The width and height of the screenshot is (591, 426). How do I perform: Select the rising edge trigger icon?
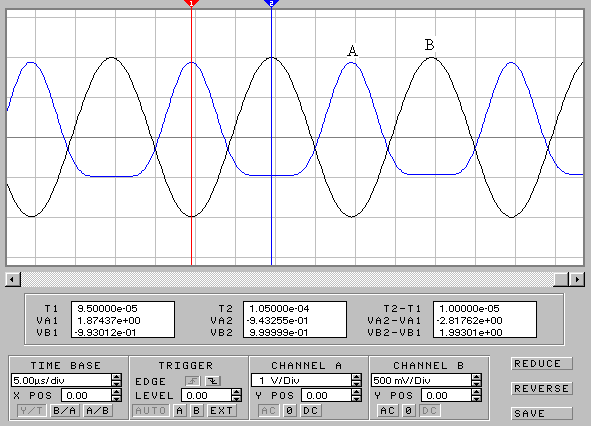click(193, 381)
